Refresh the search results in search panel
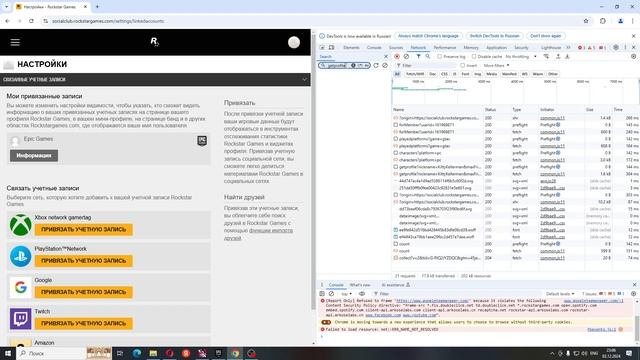640x360 pixels. (376, 65)
